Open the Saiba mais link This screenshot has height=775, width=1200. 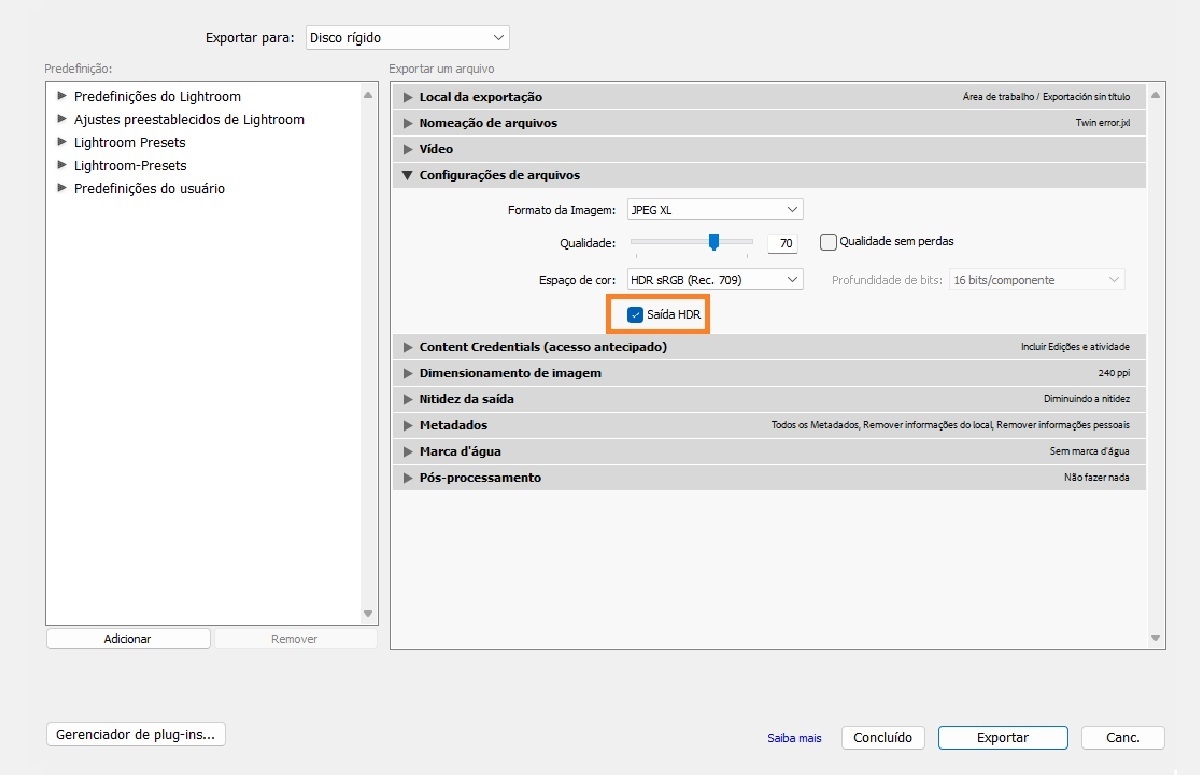pos(794,738)
